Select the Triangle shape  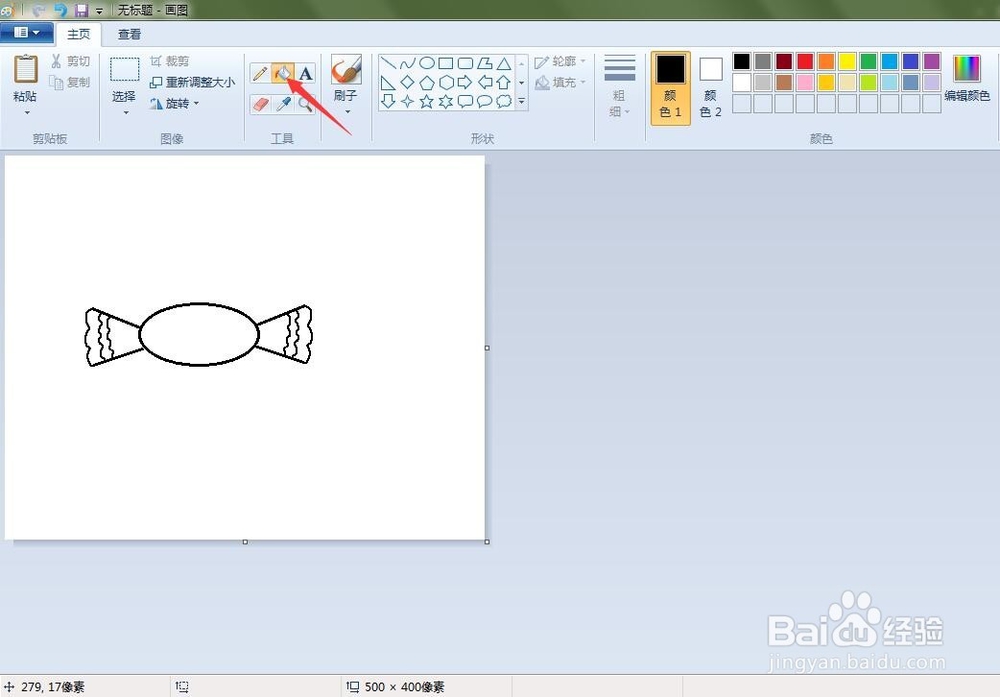point(504,63)
